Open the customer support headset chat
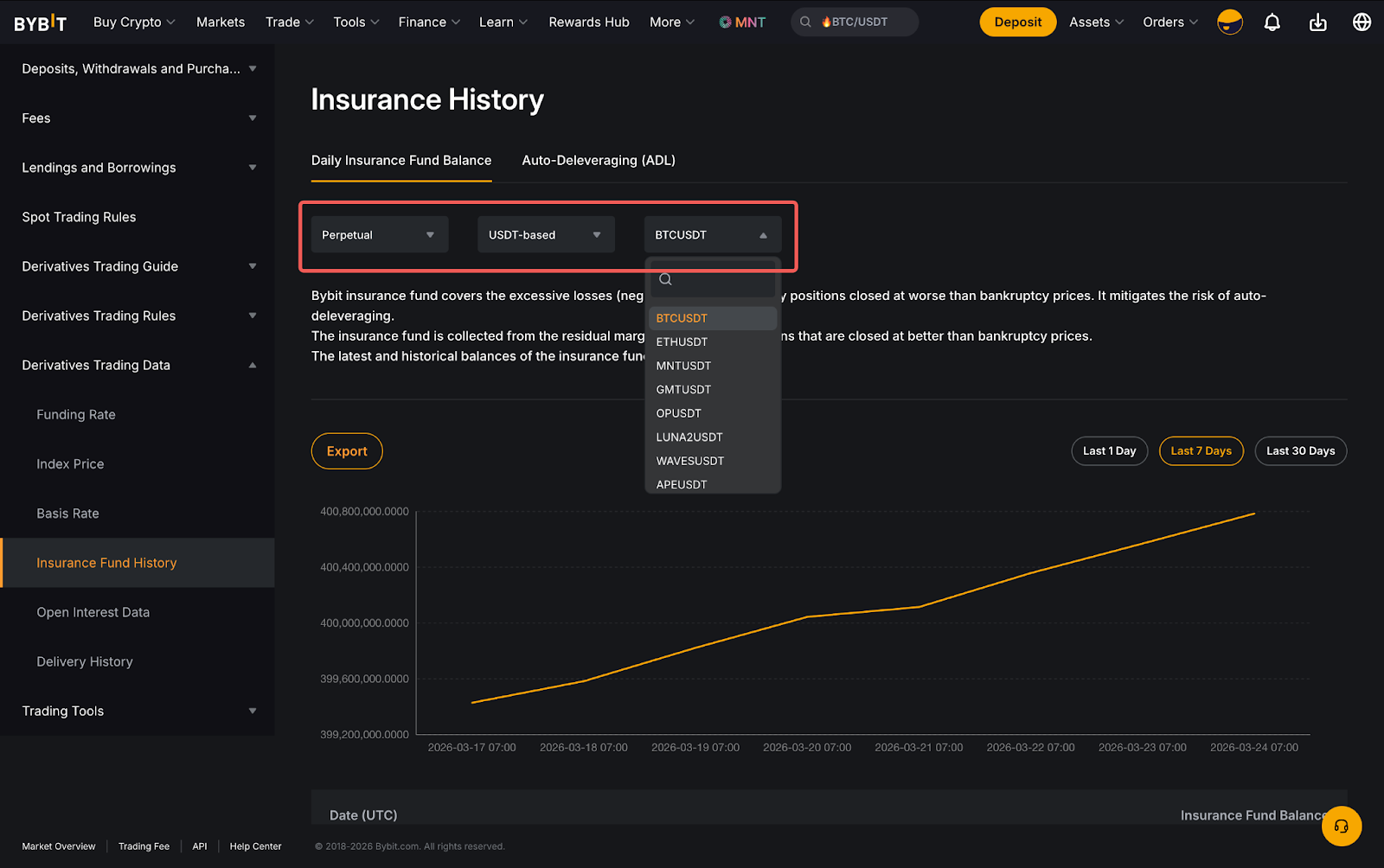Image resolution: width=1384 pixels, height=868 pixels. click(1341, 827)
